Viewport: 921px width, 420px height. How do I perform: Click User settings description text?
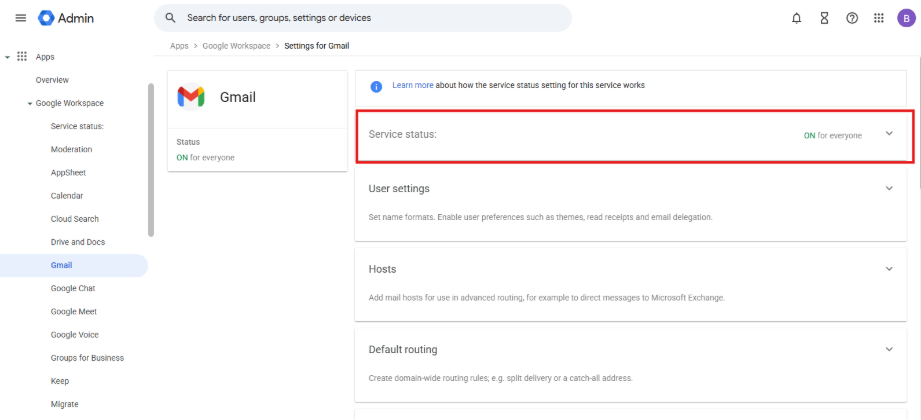tap(540, 217)
